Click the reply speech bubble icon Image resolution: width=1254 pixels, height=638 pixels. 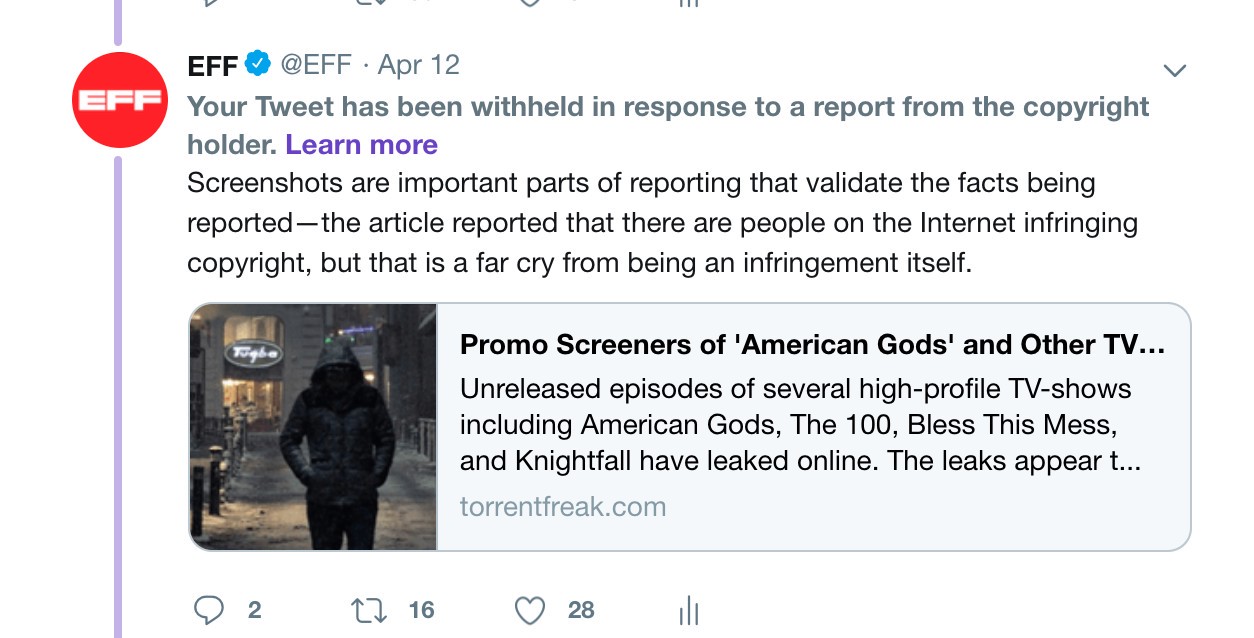[208, 610]
